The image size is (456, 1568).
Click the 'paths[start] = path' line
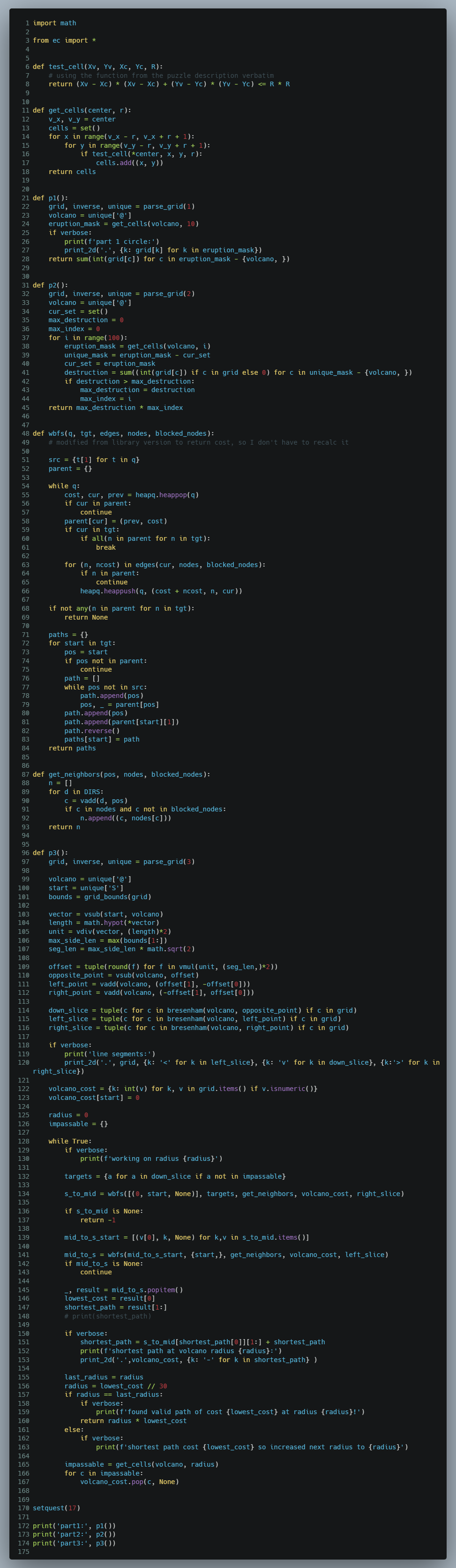(102, 740)
